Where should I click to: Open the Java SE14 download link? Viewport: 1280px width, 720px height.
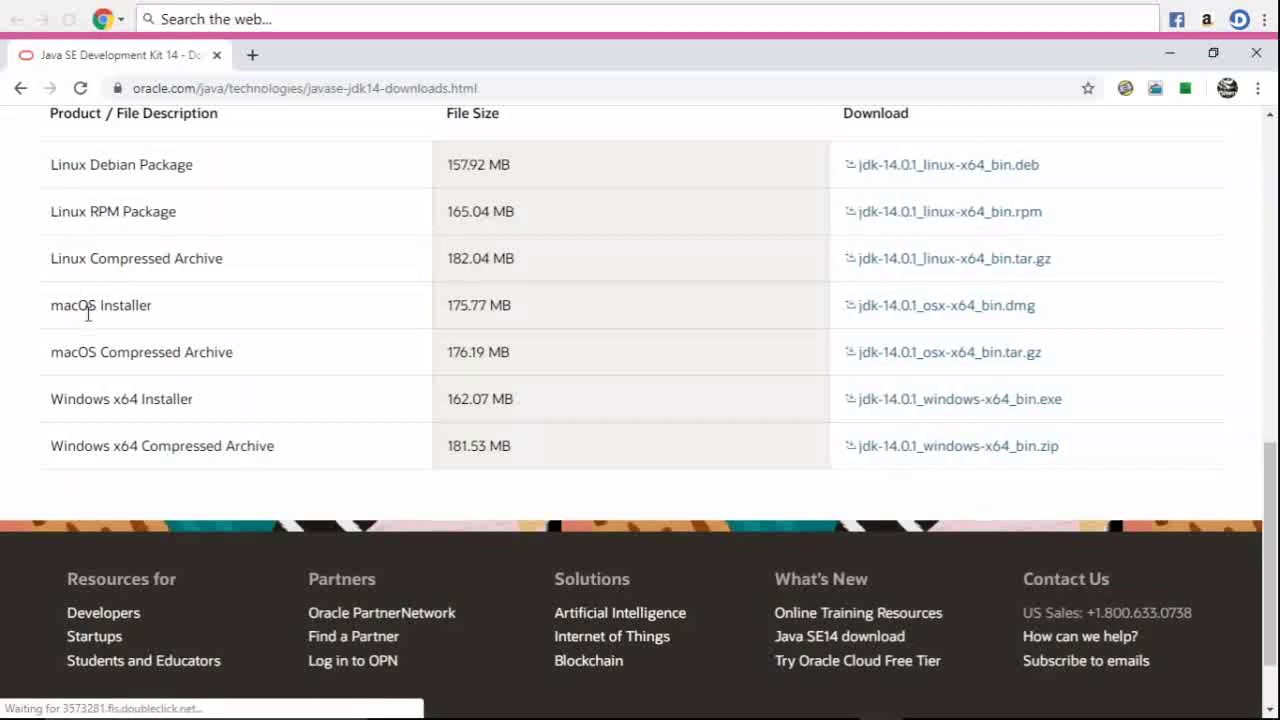point(840,637)
